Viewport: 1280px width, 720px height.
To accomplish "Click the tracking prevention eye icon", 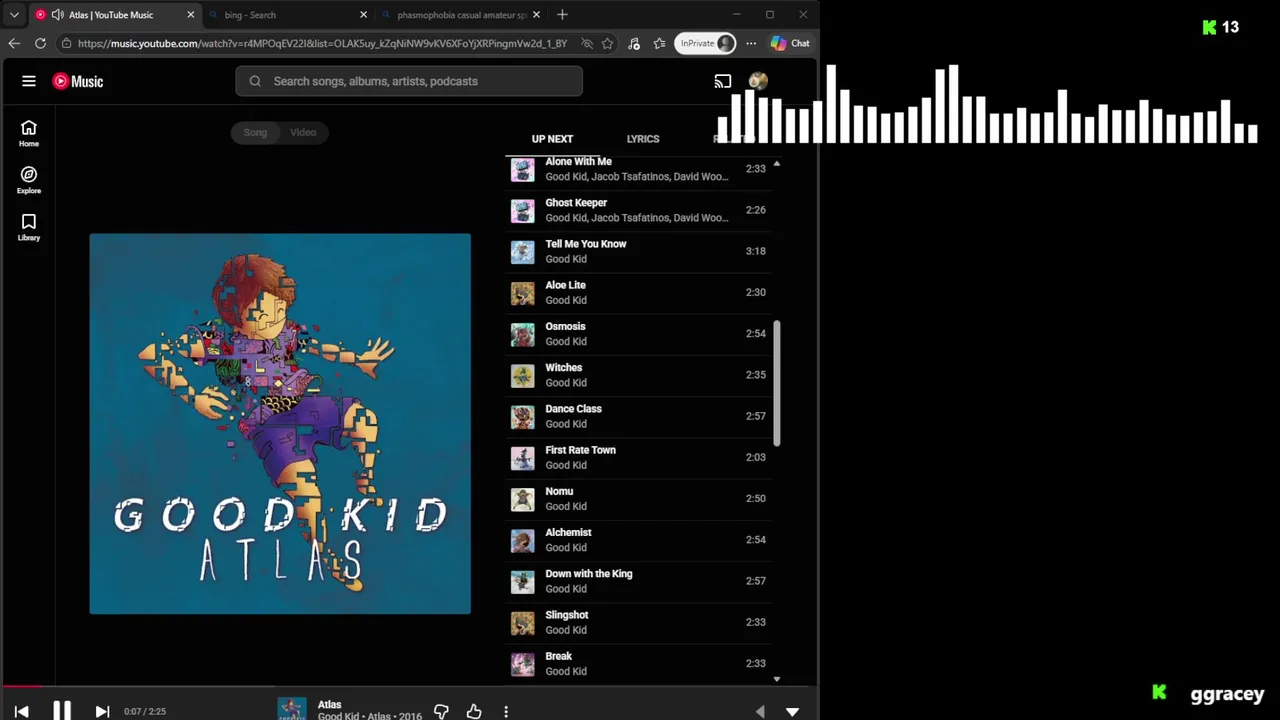I will pyautogui.click(x=587, y=43).
